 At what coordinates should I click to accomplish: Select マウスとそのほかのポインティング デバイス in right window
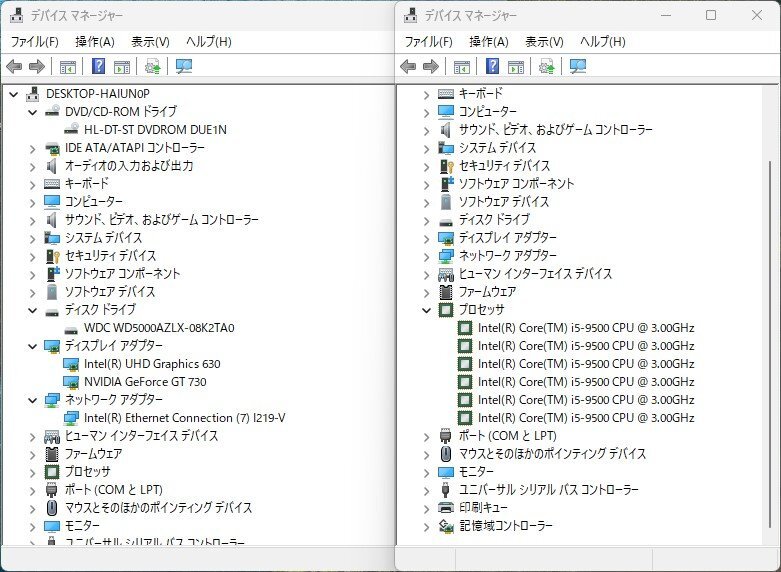tap(552, 453)
